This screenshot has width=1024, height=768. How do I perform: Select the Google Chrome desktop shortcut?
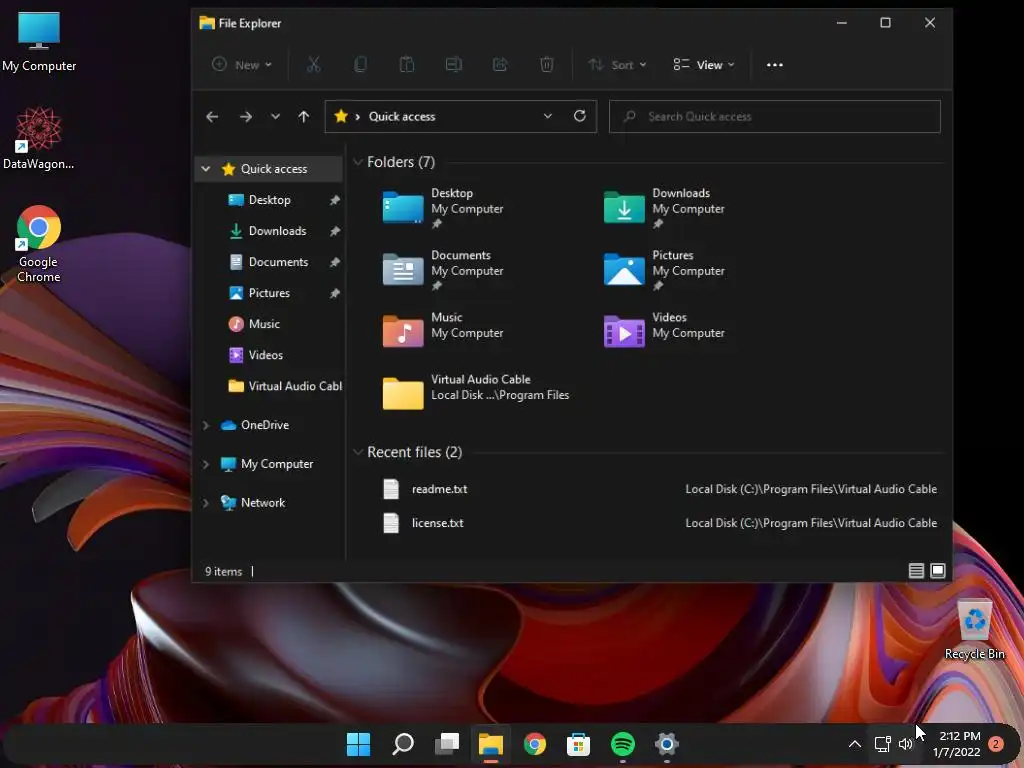(39, 244)
